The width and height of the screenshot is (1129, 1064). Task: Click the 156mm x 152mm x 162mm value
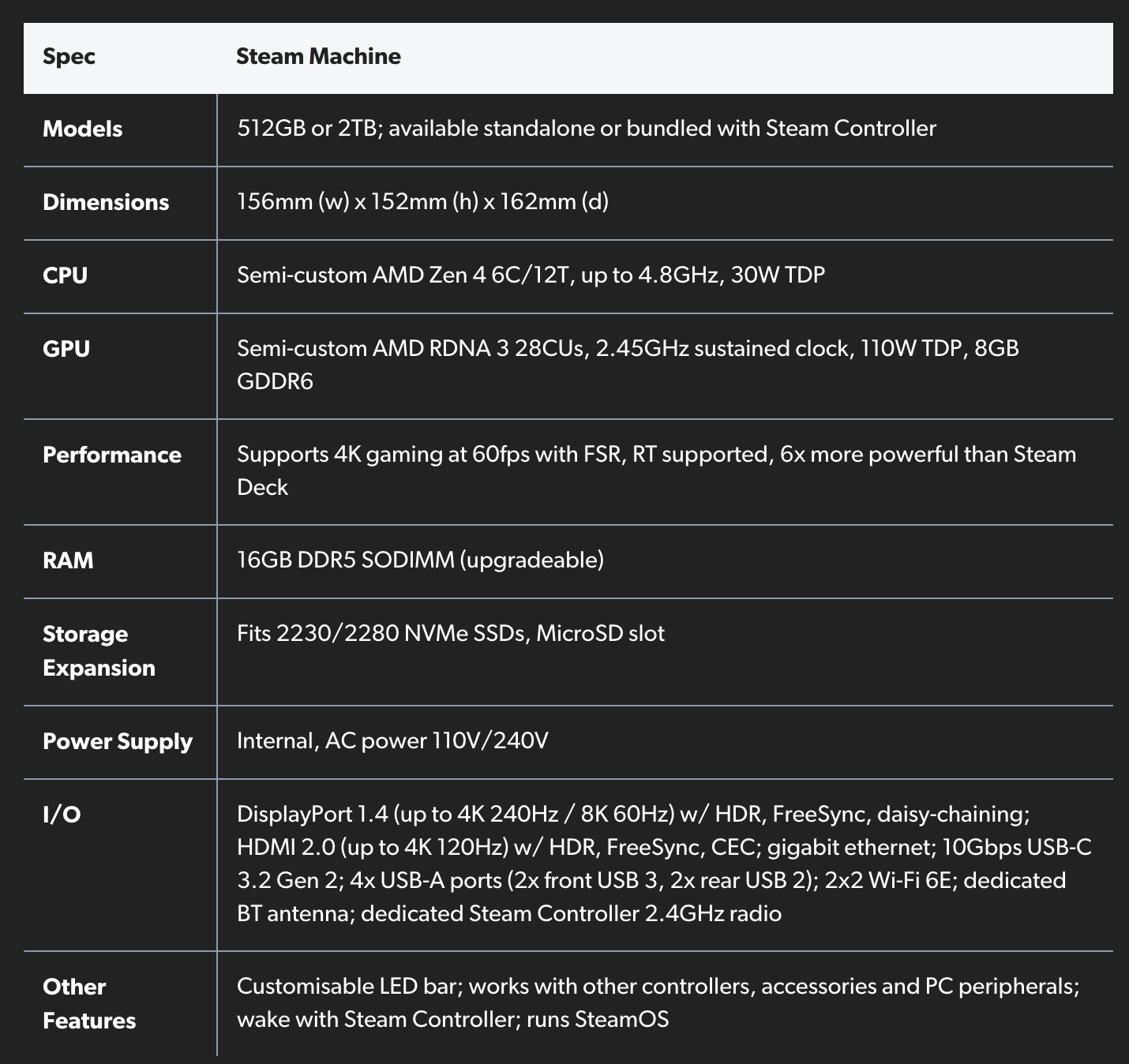coord(422,202)
